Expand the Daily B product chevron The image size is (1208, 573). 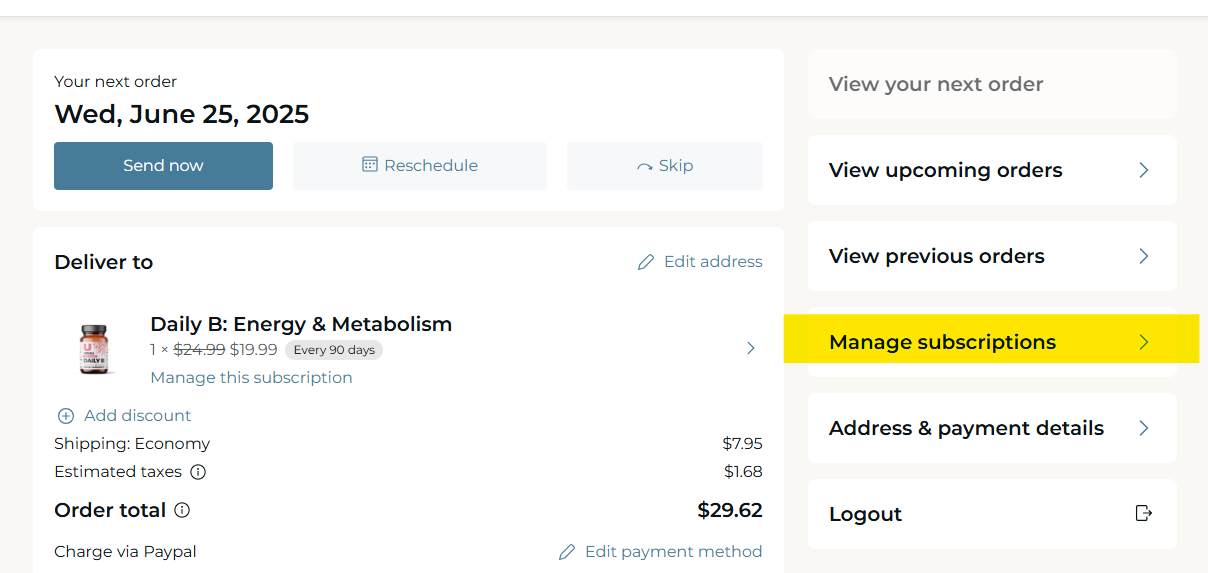point(751,348)
